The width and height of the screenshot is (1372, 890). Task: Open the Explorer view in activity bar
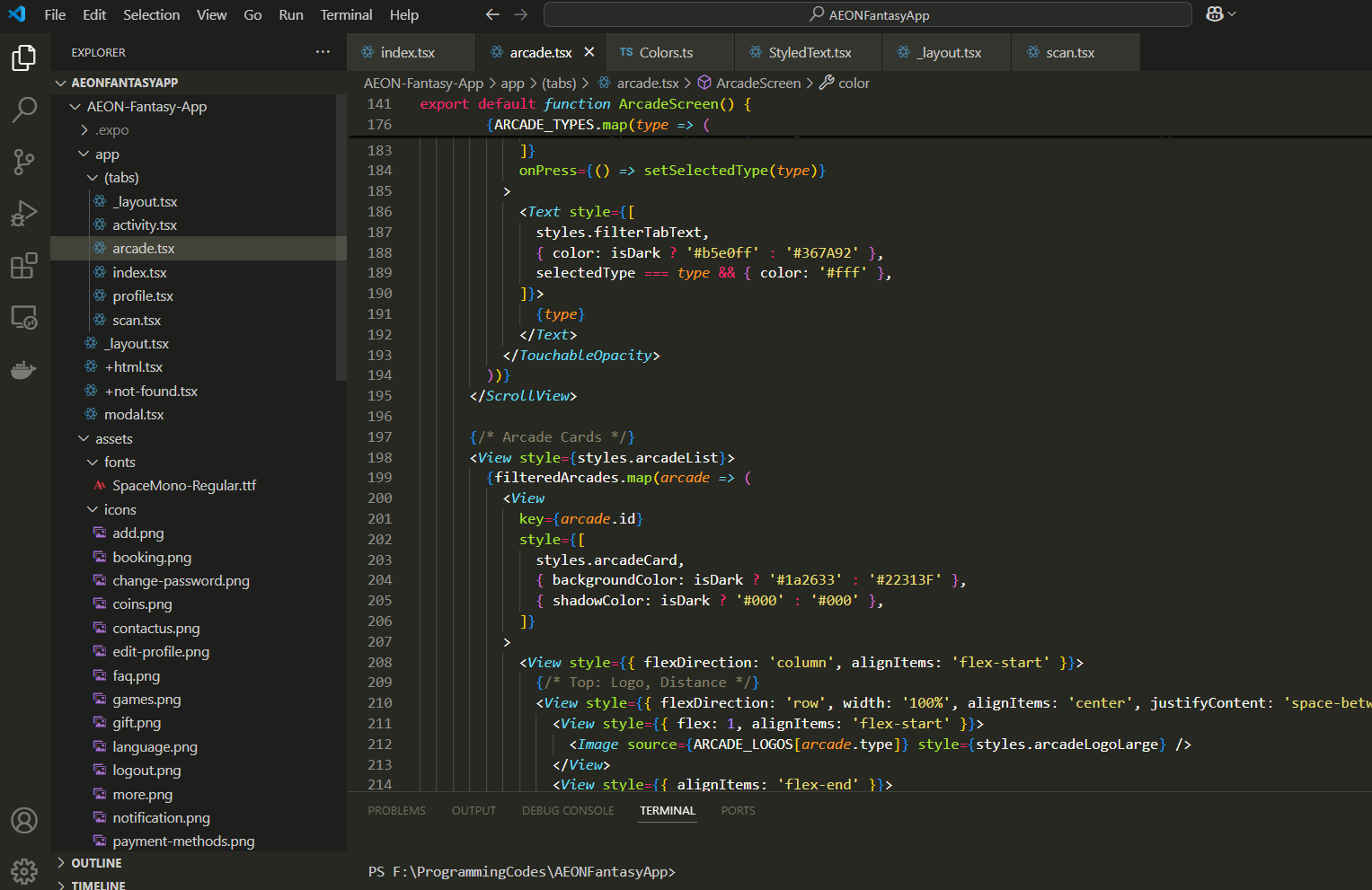click(x=24, y=57)
